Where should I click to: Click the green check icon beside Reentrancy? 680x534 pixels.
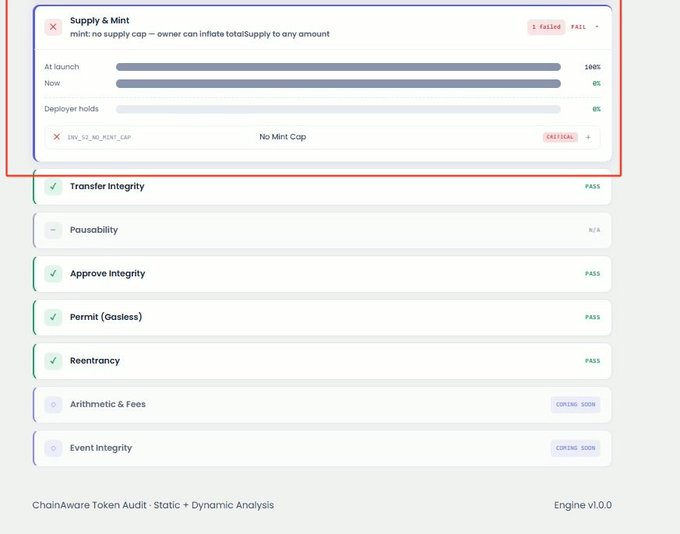point(53,361)
